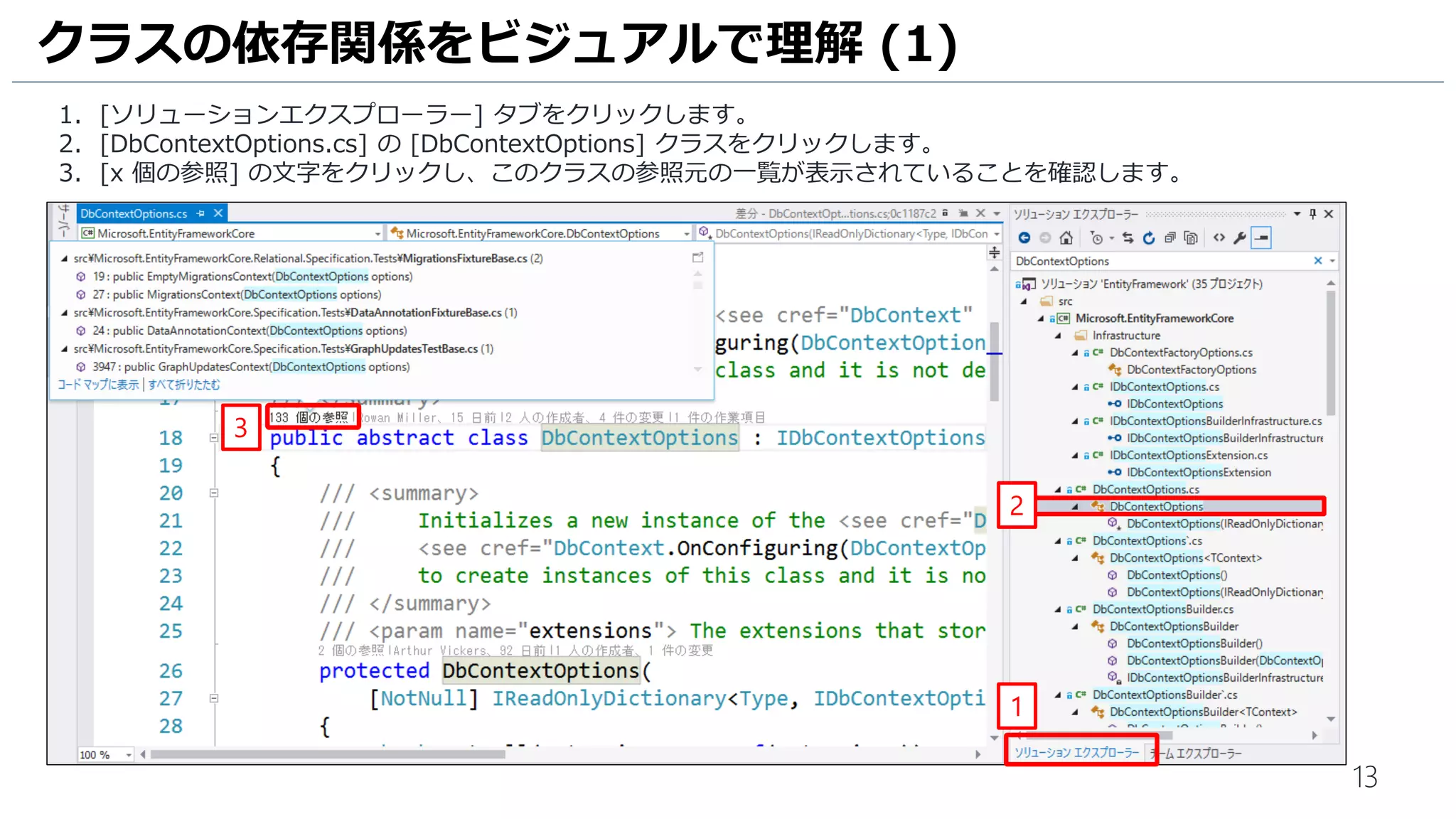Image resolution: width=1456 pixels, height=819 pixels.
Task: Switch to the チーム エクスプローラー bottom tab
Action: tap(1196, 753)
